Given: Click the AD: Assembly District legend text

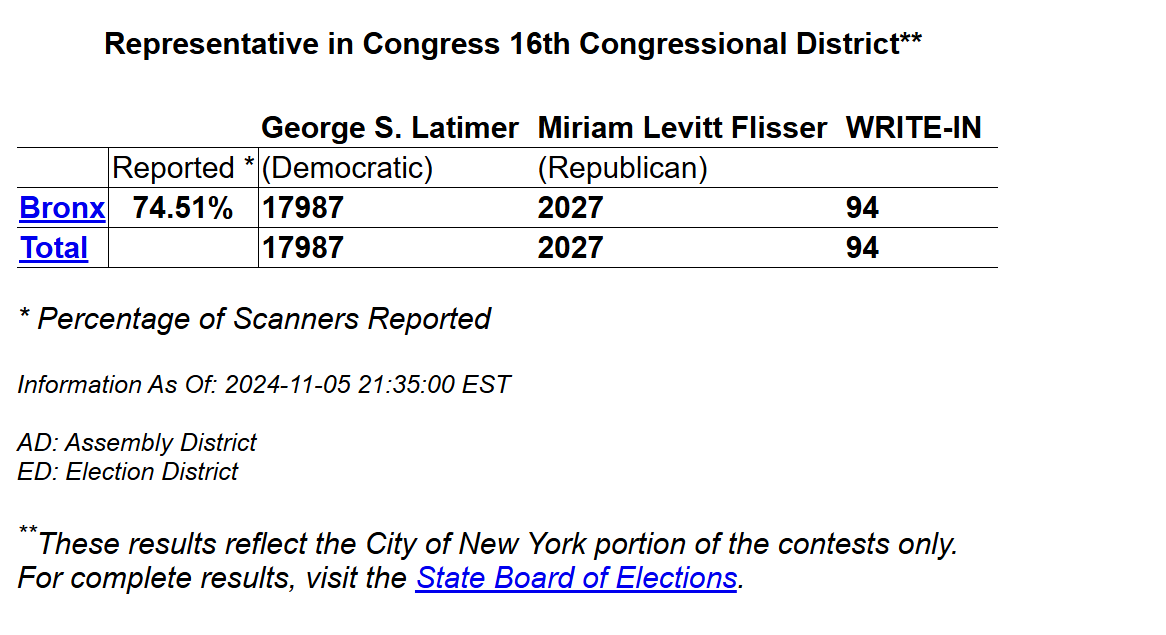Looking at the screenshot, I should tap(137, 442).
